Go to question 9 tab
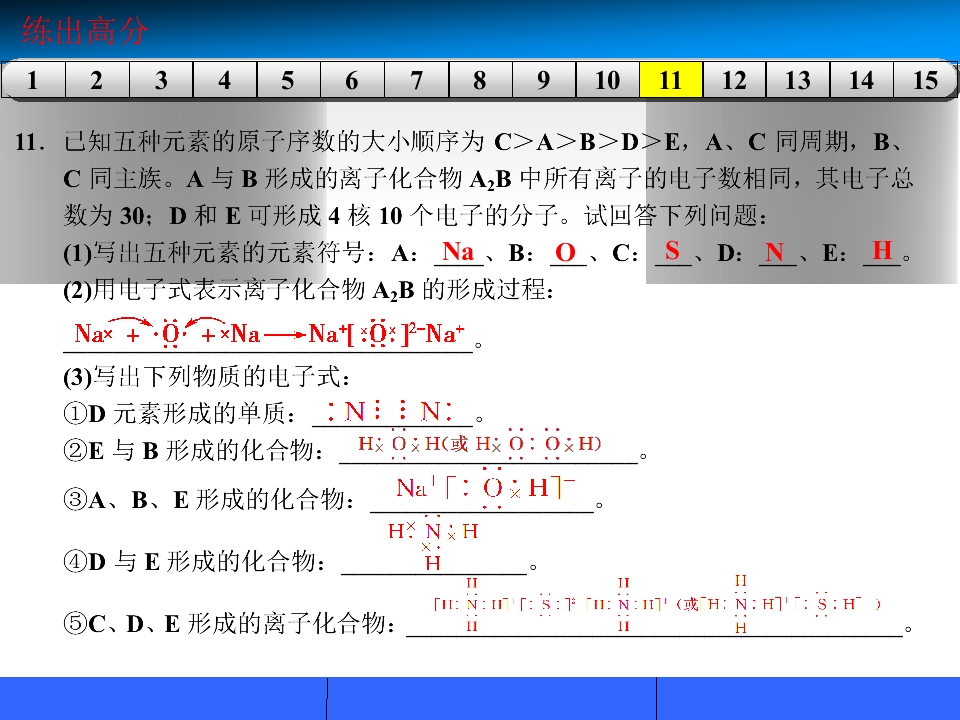This screenshot has width=960, height=720. pos(544,80)
